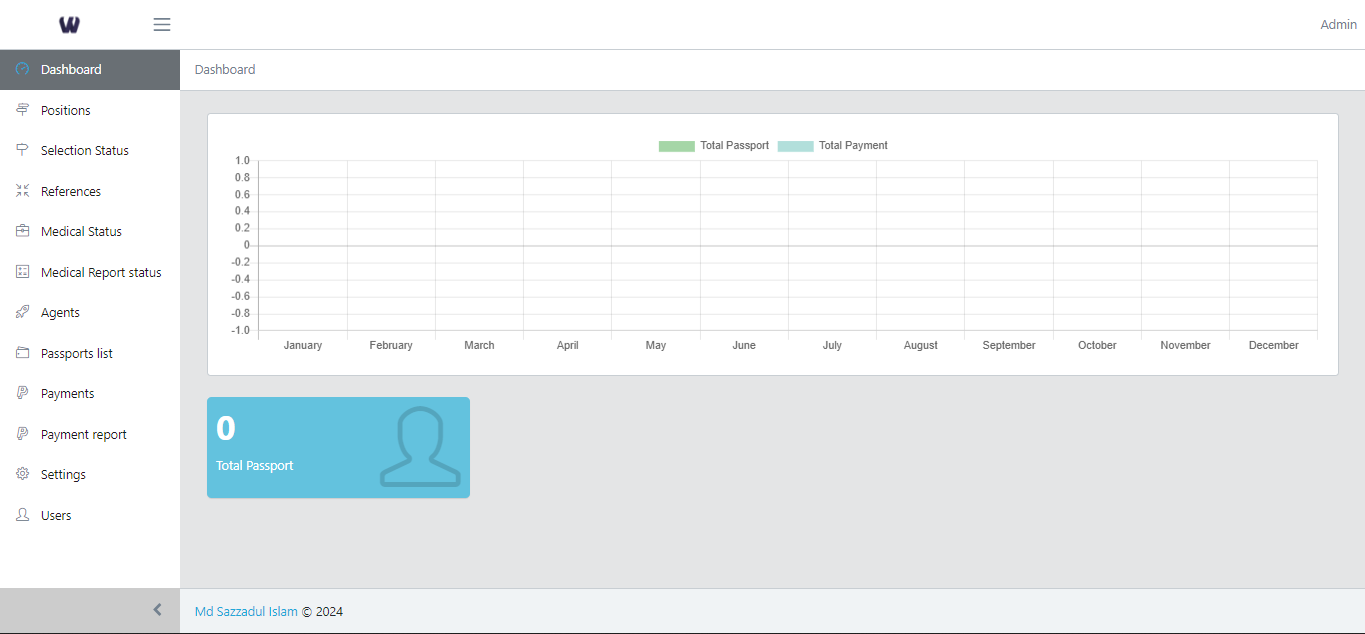1365x634 pixels.
Task: Click the 0 count on passport card
Action: (226, 428)
